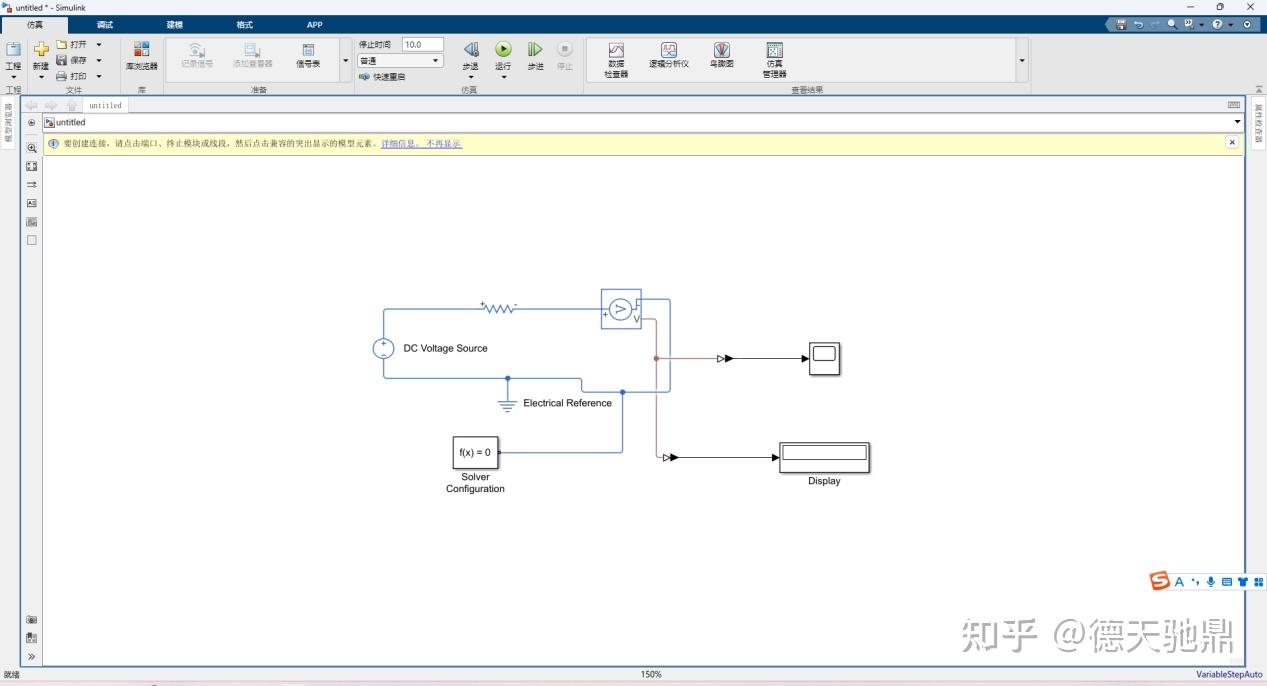Click the quick-access save icon in title strip
Viewport: 1267px width, 686px height.
[x=1121, y=24]
